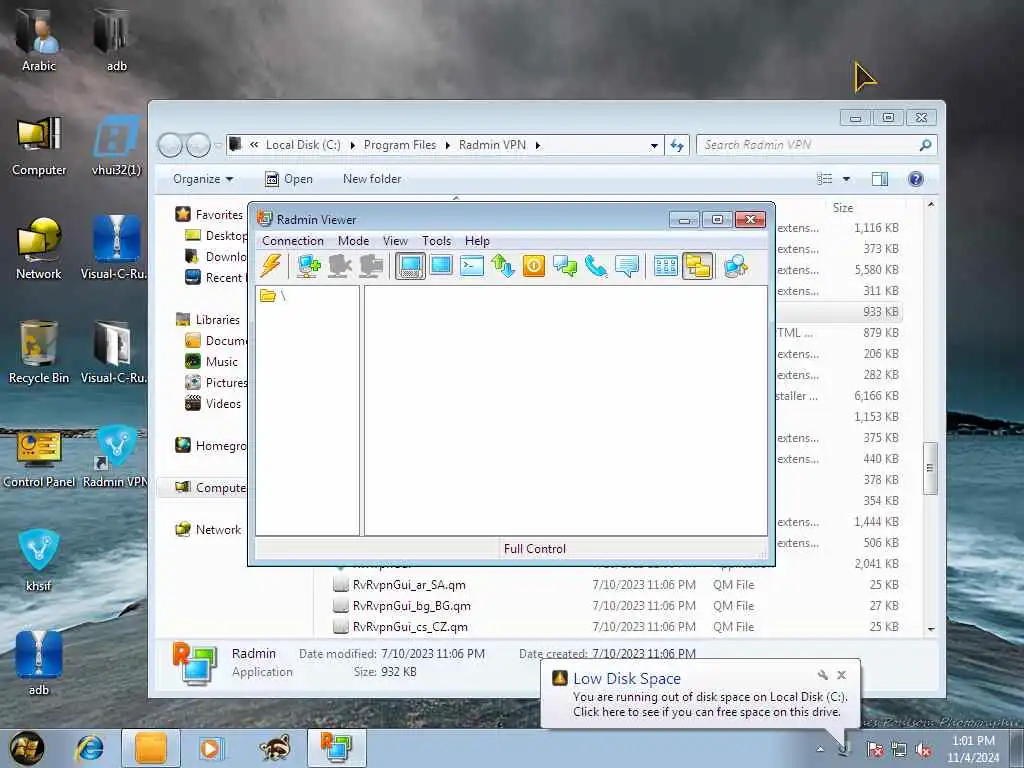Select Text Chat mode icon
The height and width of the screenshot is (768, 1024).
(565, 266)
